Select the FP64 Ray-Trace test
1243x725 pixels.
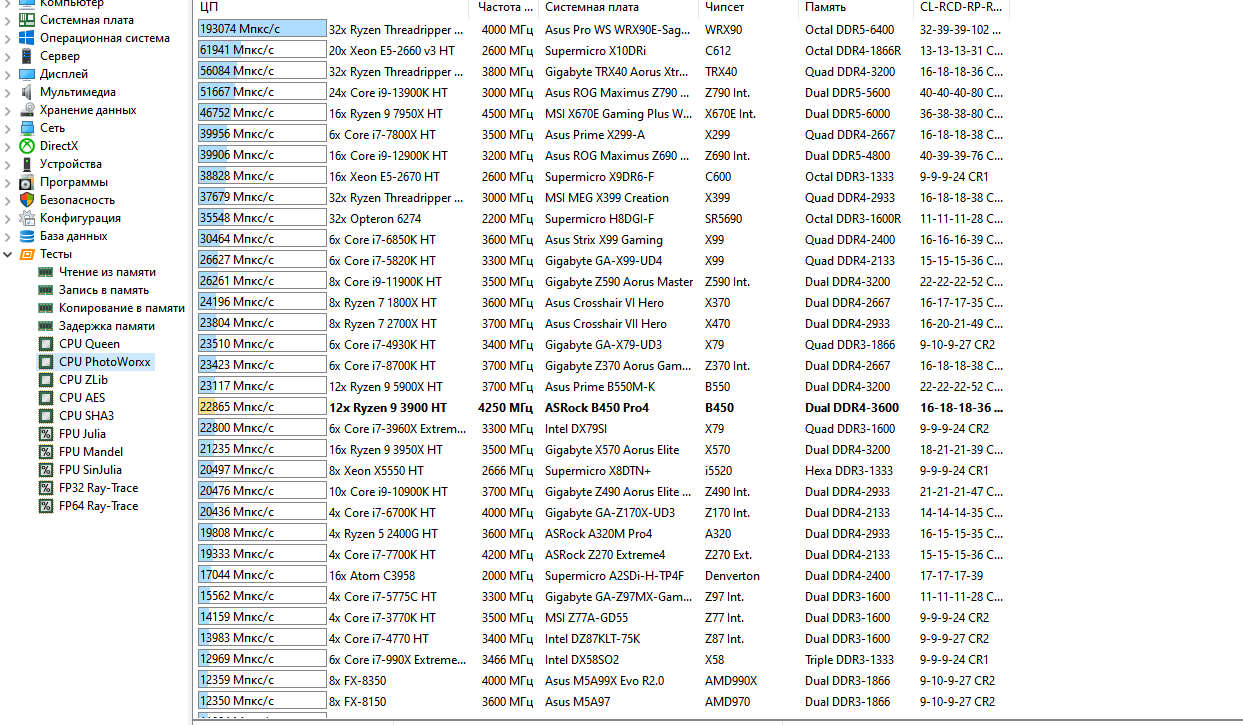pos(98,506)
